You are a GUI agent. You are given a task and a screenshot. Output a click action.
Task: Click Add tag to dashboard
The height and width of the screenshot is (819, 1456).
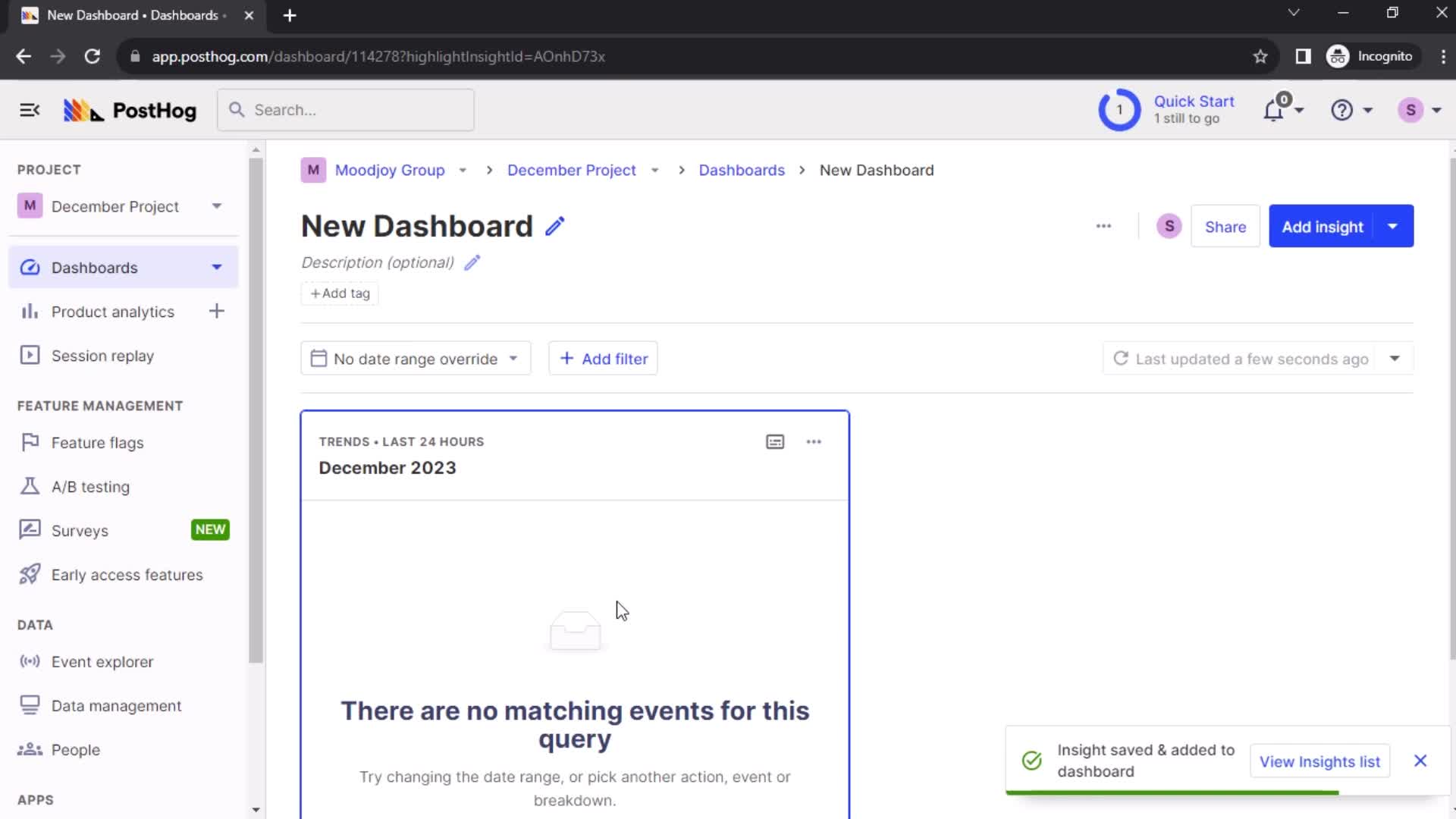pos(341,293)
